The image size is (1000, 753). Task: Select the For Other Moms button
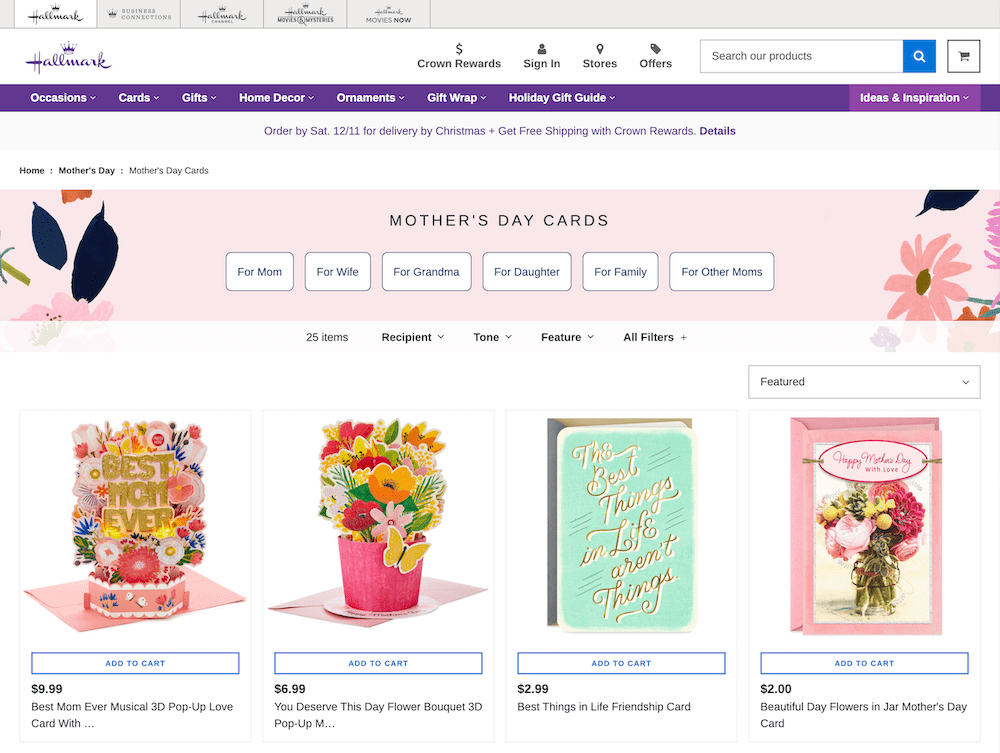pyautogui.click(x=721, y=272)
